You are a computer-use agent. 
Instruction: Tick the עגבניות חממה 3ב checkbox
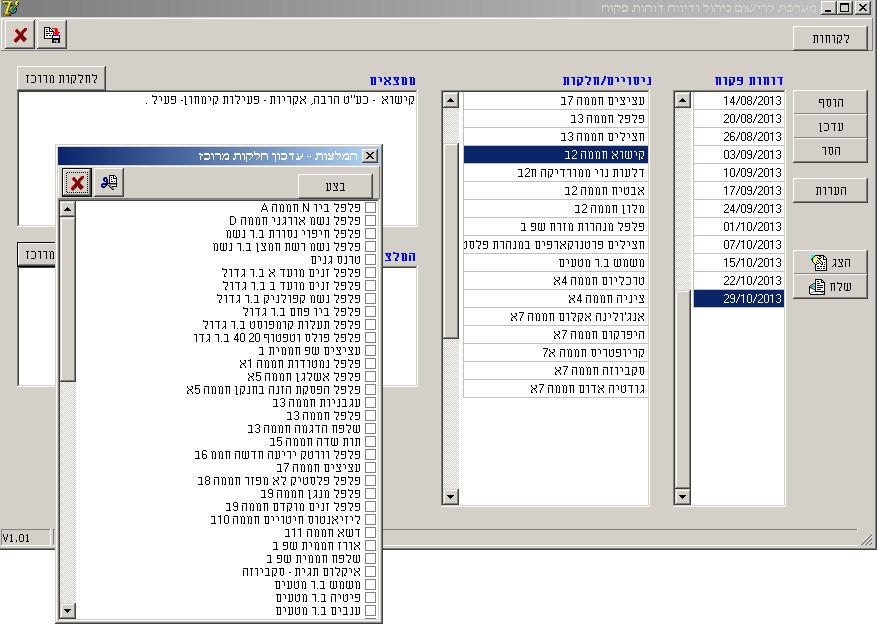370,403
